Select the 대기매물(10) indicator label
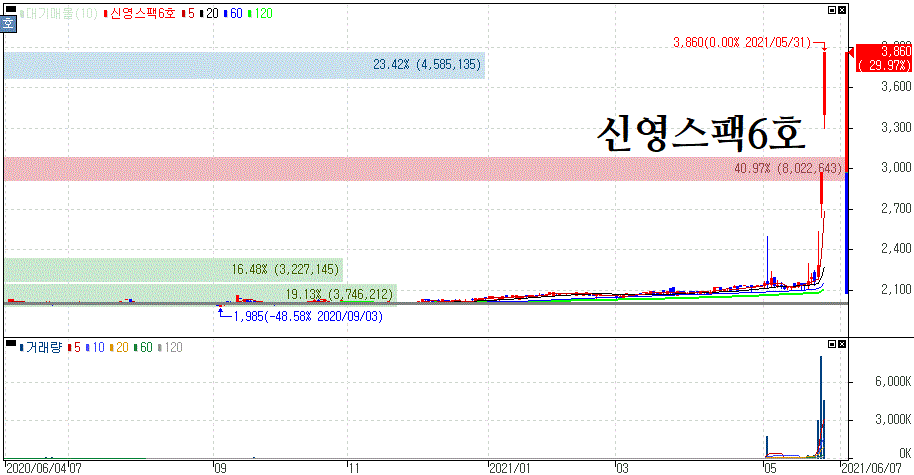 coord(59,14)
